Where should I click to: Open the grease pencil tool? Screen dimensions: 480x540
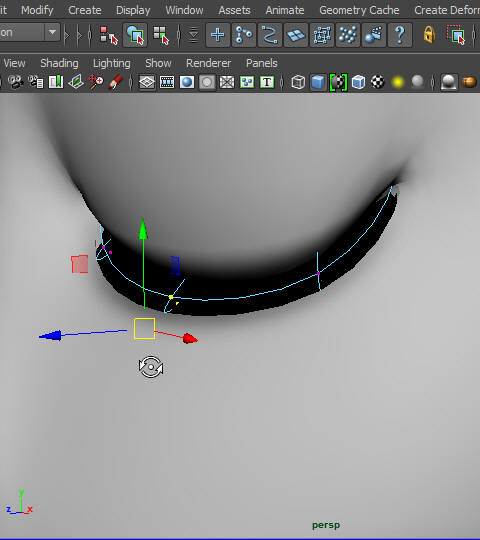click(x=116, y=82)
